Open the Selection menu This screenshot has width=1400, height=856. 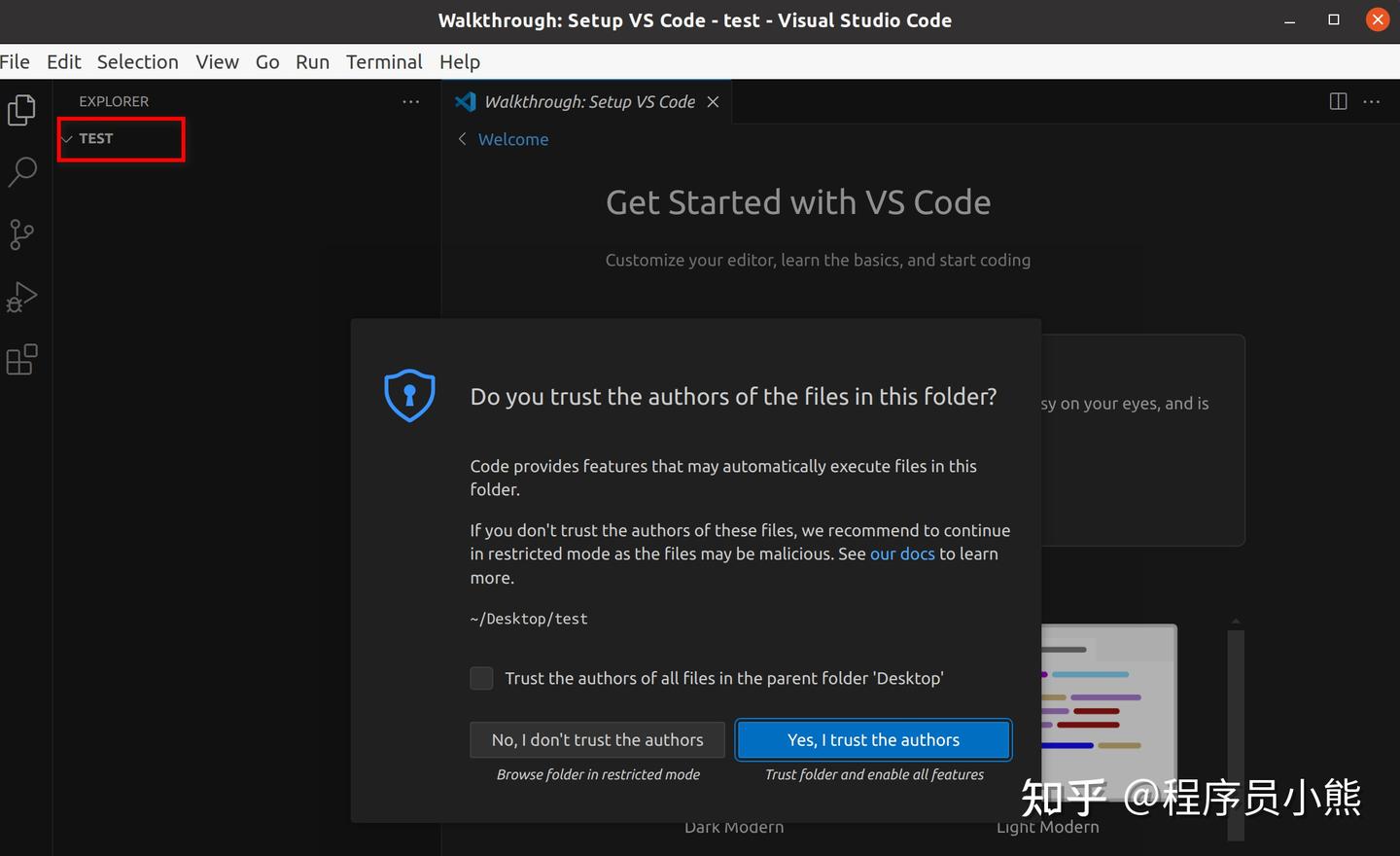click(137, 62)
